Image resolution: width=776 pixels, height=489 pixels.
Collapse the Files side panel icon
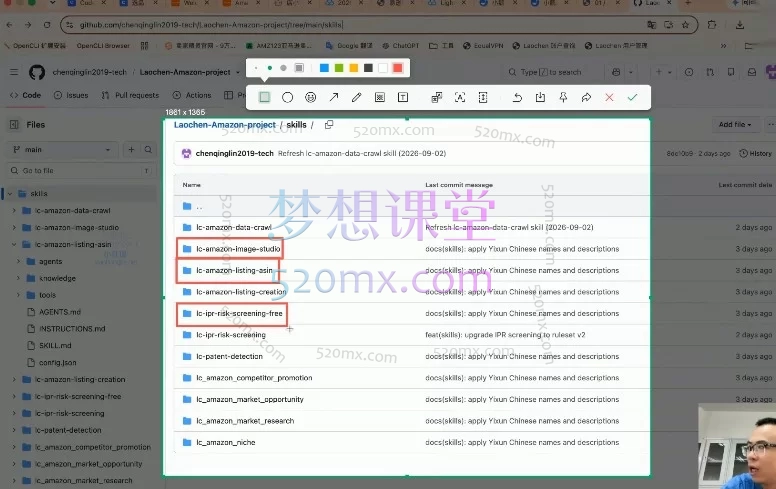click(x=14, y=125)
